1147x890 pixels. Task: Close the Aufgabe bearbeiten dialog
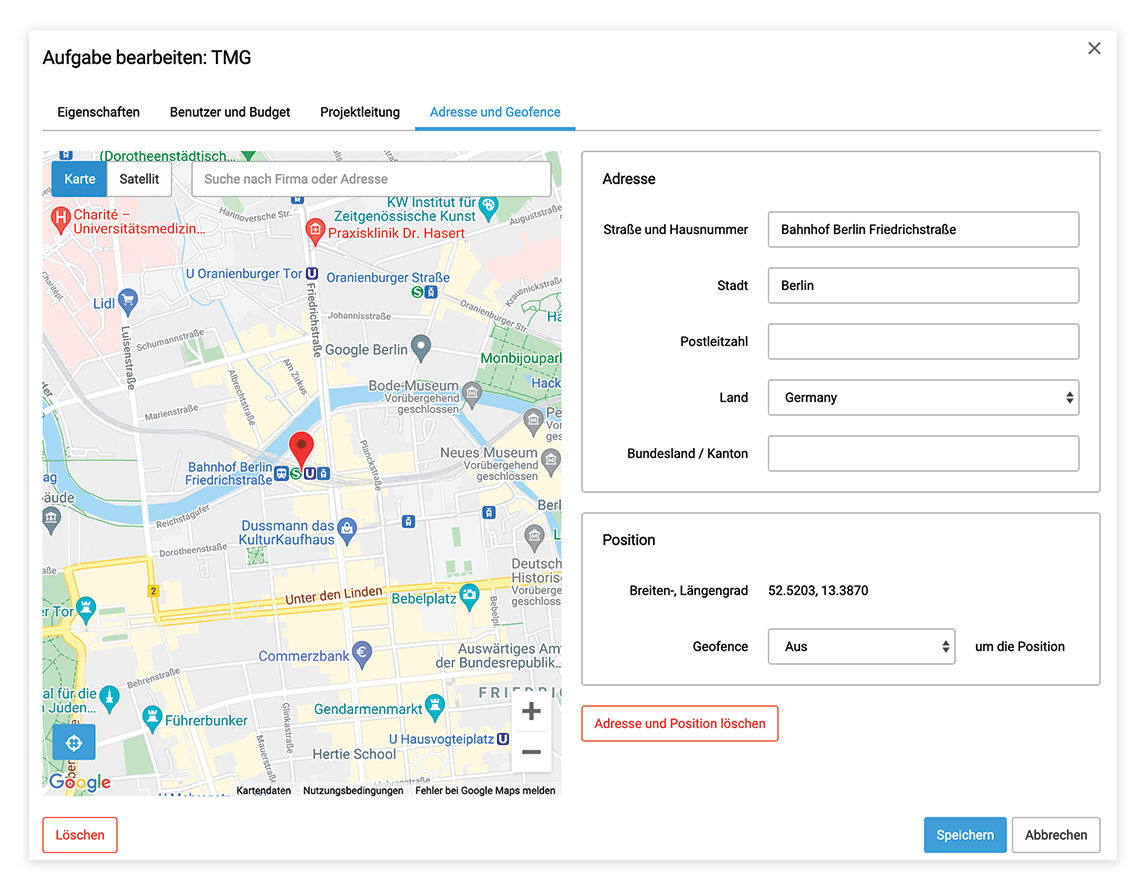(1094, 48)
